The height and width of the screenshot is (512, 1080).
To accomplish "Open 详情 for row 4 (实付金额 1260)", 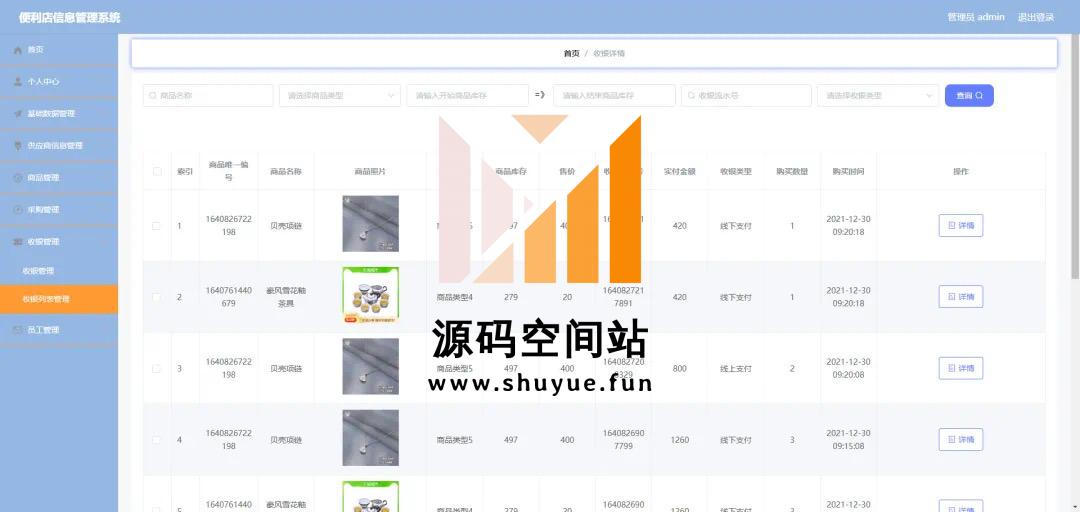I will 960,440.
